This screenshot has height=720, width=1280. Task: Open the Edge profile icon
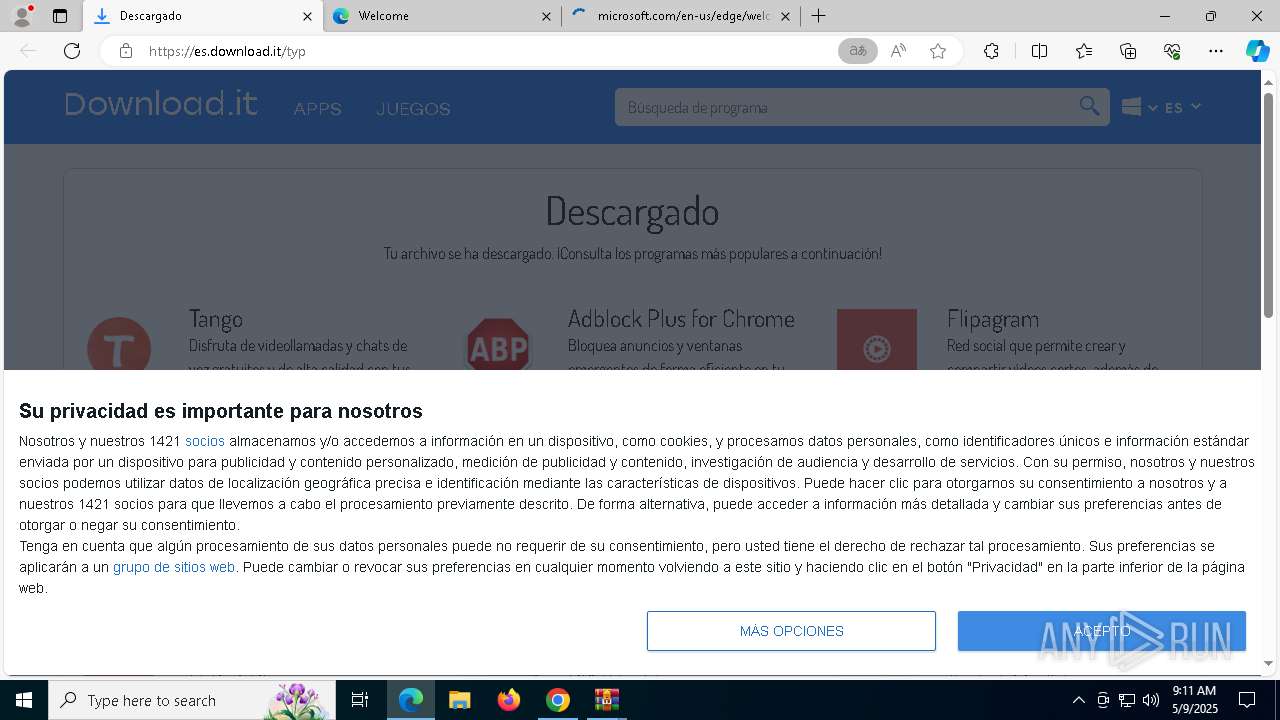click(21, 16)
